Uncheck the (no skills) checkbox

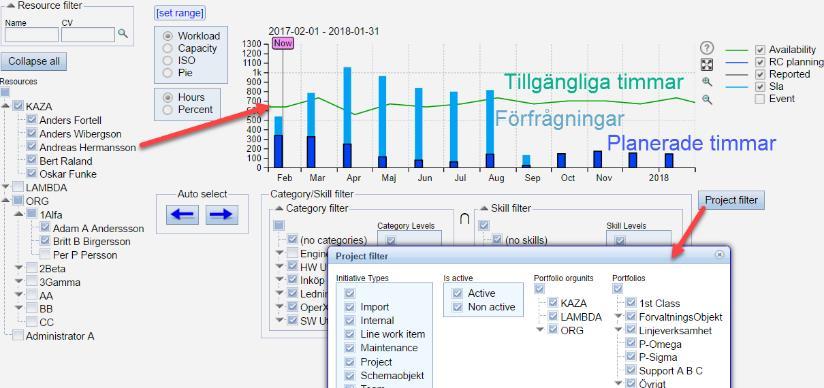498,240
